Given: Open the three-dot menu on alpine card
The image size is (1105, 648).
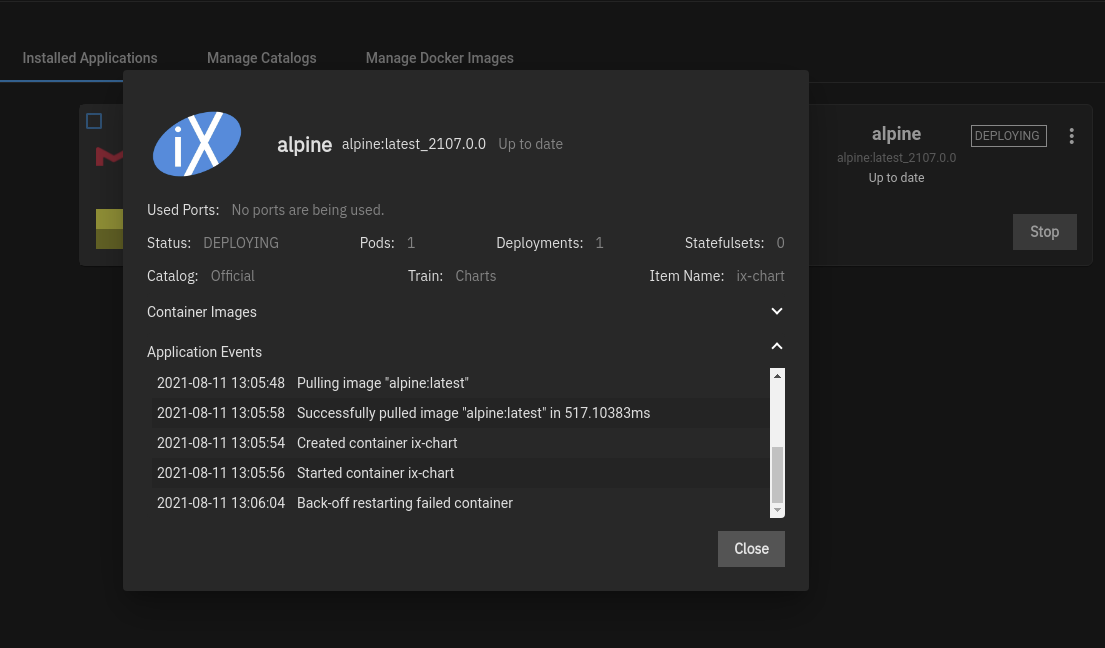Looking at the screenshot, I should 1071,136.
